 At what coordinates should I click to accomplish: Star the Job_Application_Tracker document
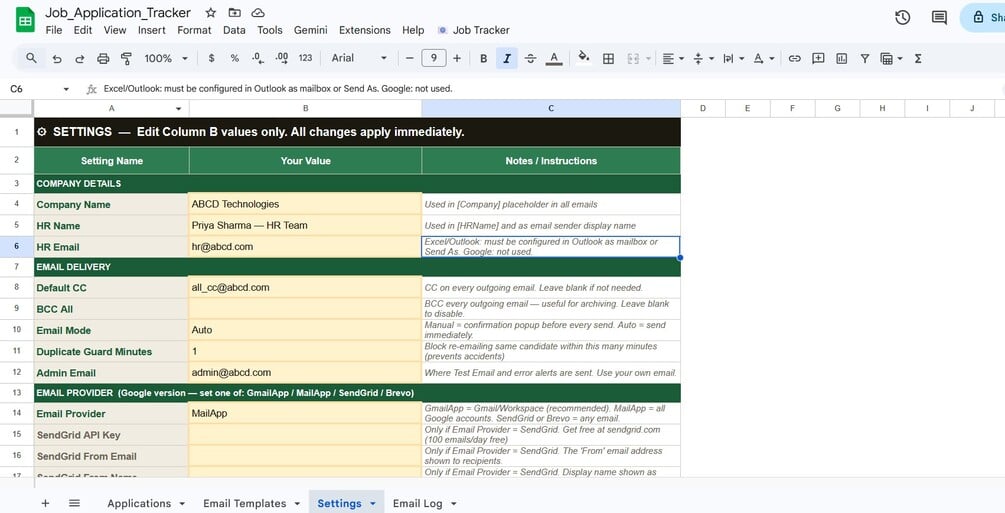pos(210,13)
